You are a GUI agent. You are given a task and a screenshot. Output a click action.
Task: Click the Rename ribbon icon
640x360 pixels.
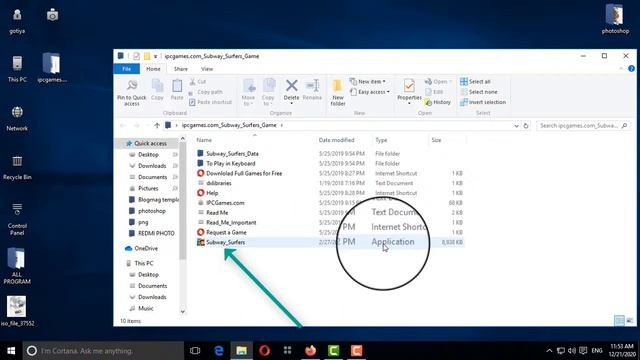click(x=312, y=89)
